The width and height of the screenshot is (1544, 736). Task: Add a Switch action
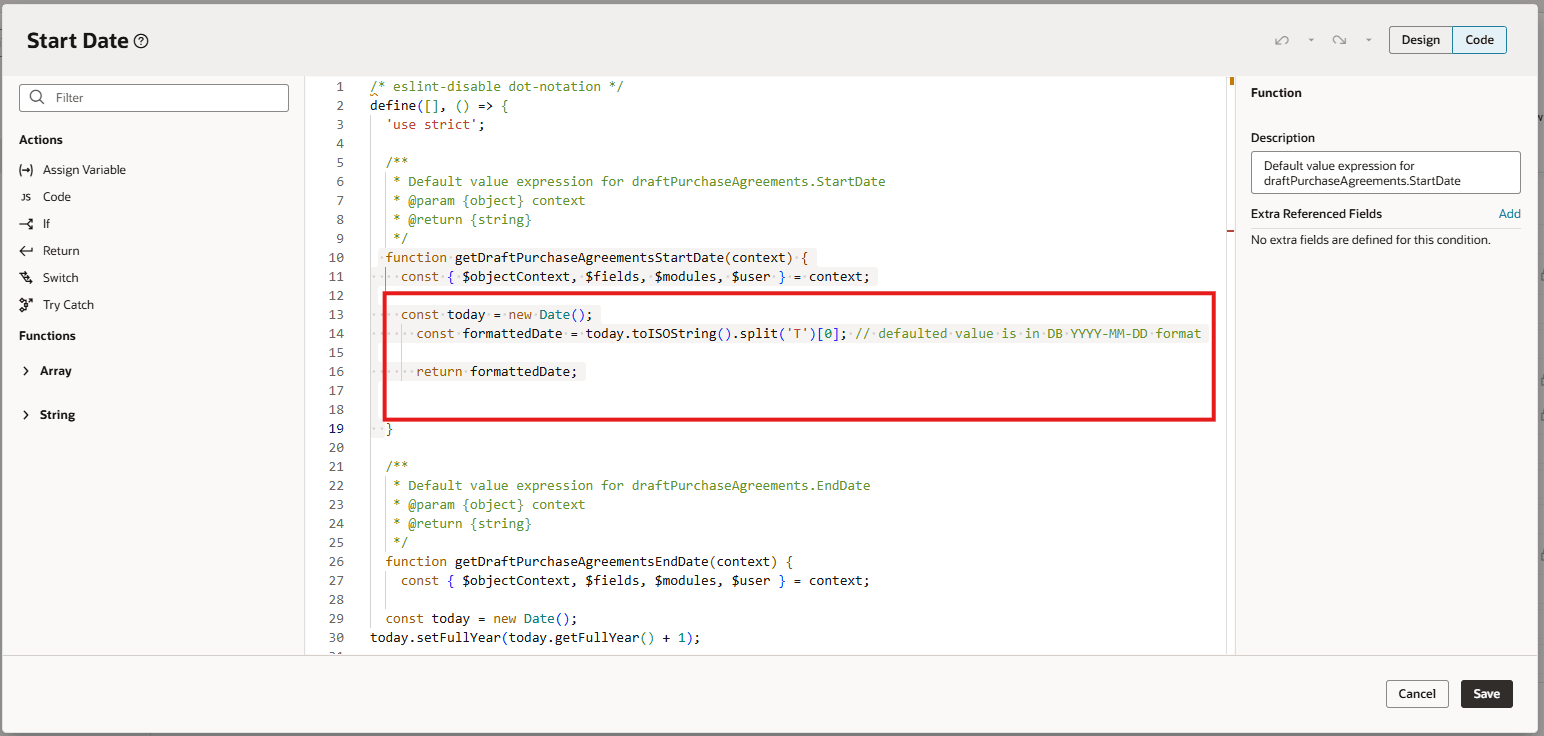click(x=60, y=277)
